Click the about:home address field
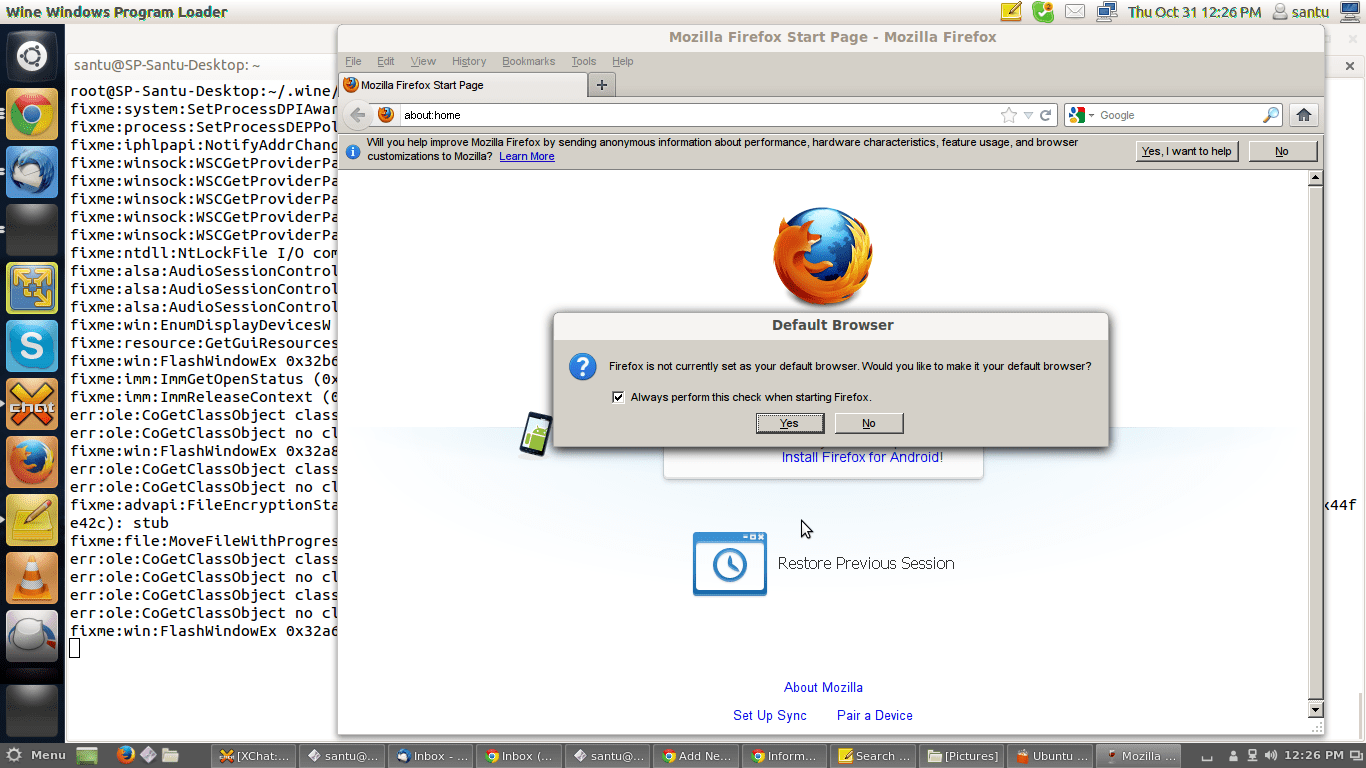 coord(698,115)
